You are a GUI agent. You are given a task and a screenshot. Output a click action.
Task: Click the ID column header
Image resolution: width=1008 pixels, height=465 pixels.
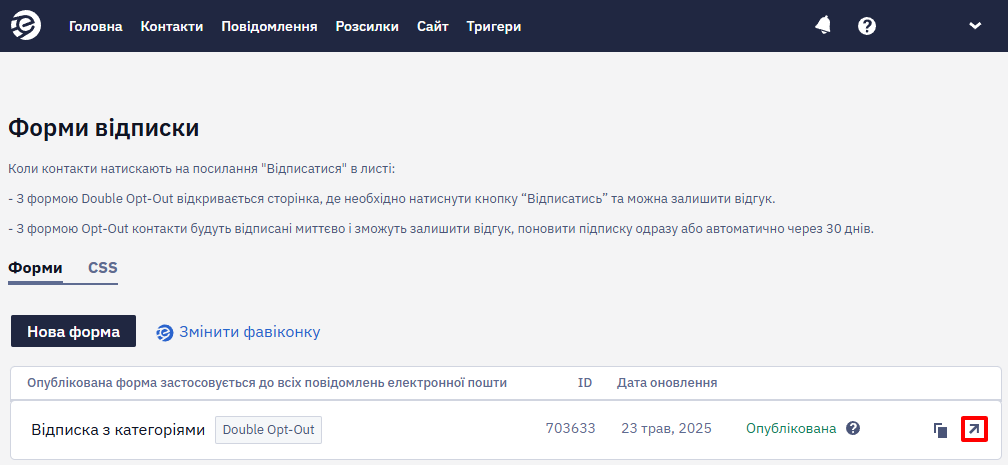click(584, 383)
